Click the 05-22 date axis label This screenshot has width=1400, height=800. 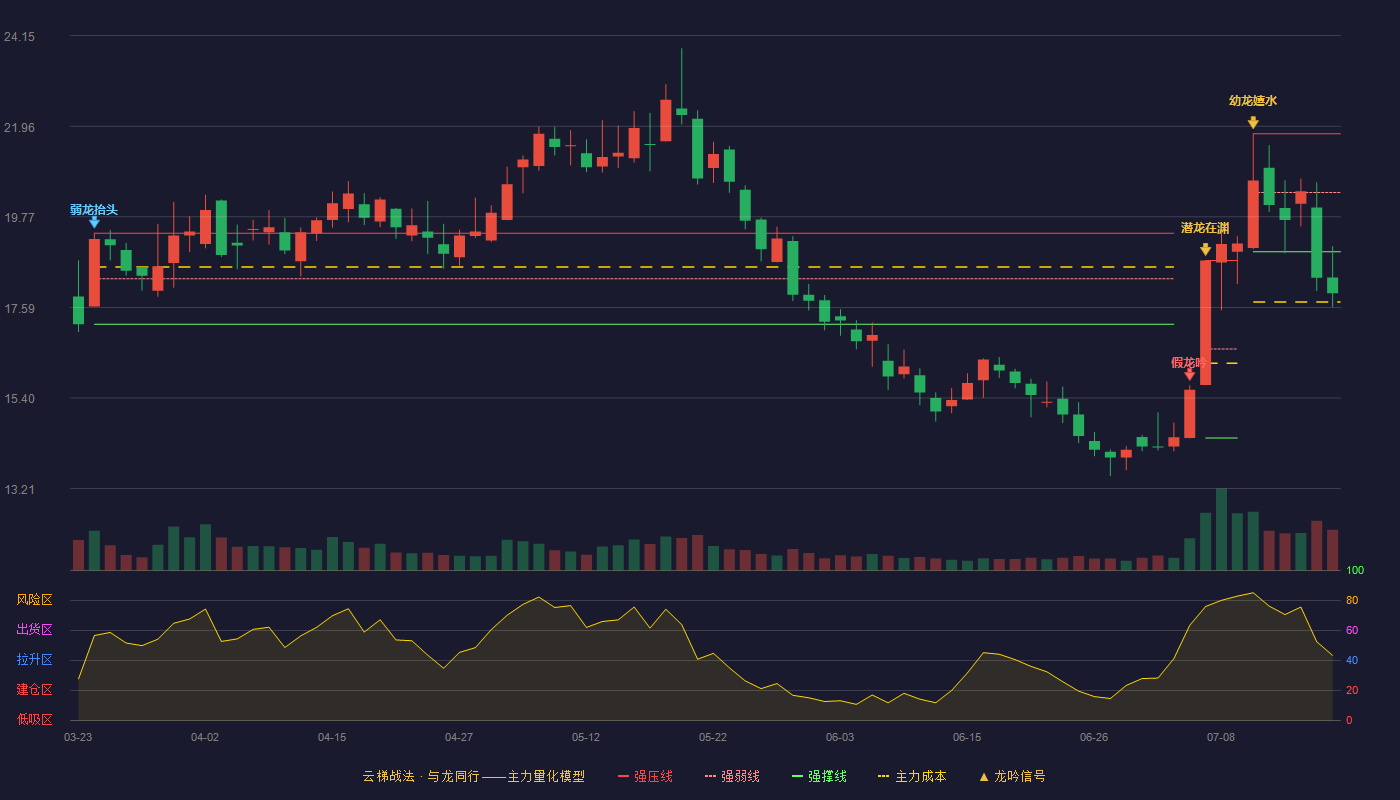(x=713, y=737)
